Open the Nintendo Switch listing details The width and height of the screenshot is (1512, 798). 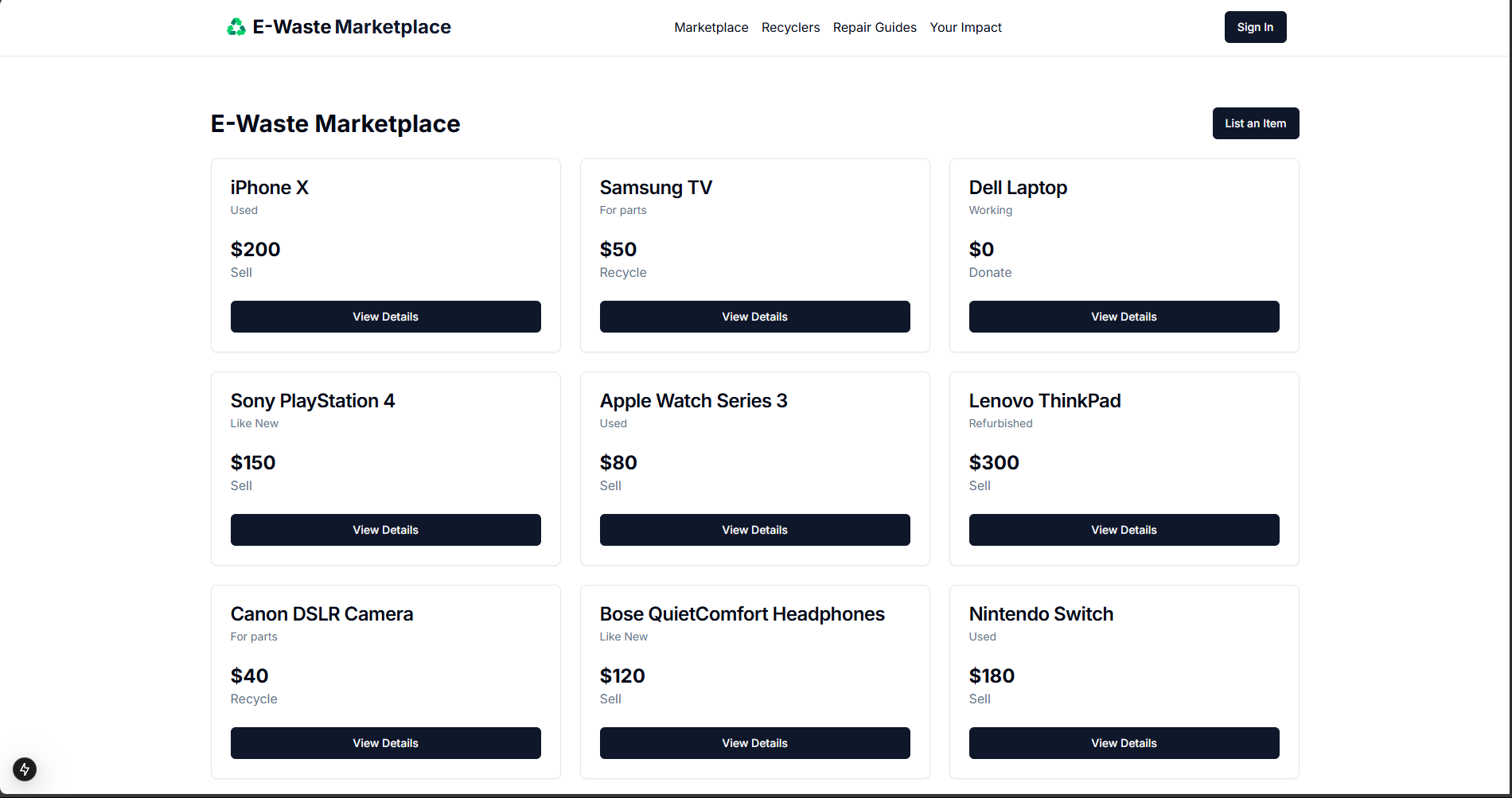1124,742
